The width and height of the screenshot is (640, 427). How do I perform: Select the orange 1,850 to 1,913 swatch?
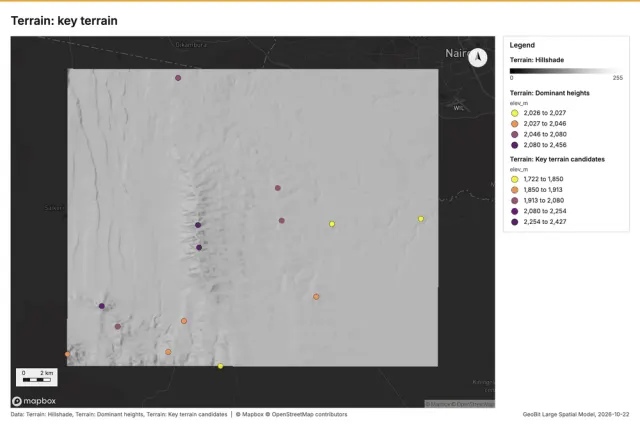click(x=515, y=190)
